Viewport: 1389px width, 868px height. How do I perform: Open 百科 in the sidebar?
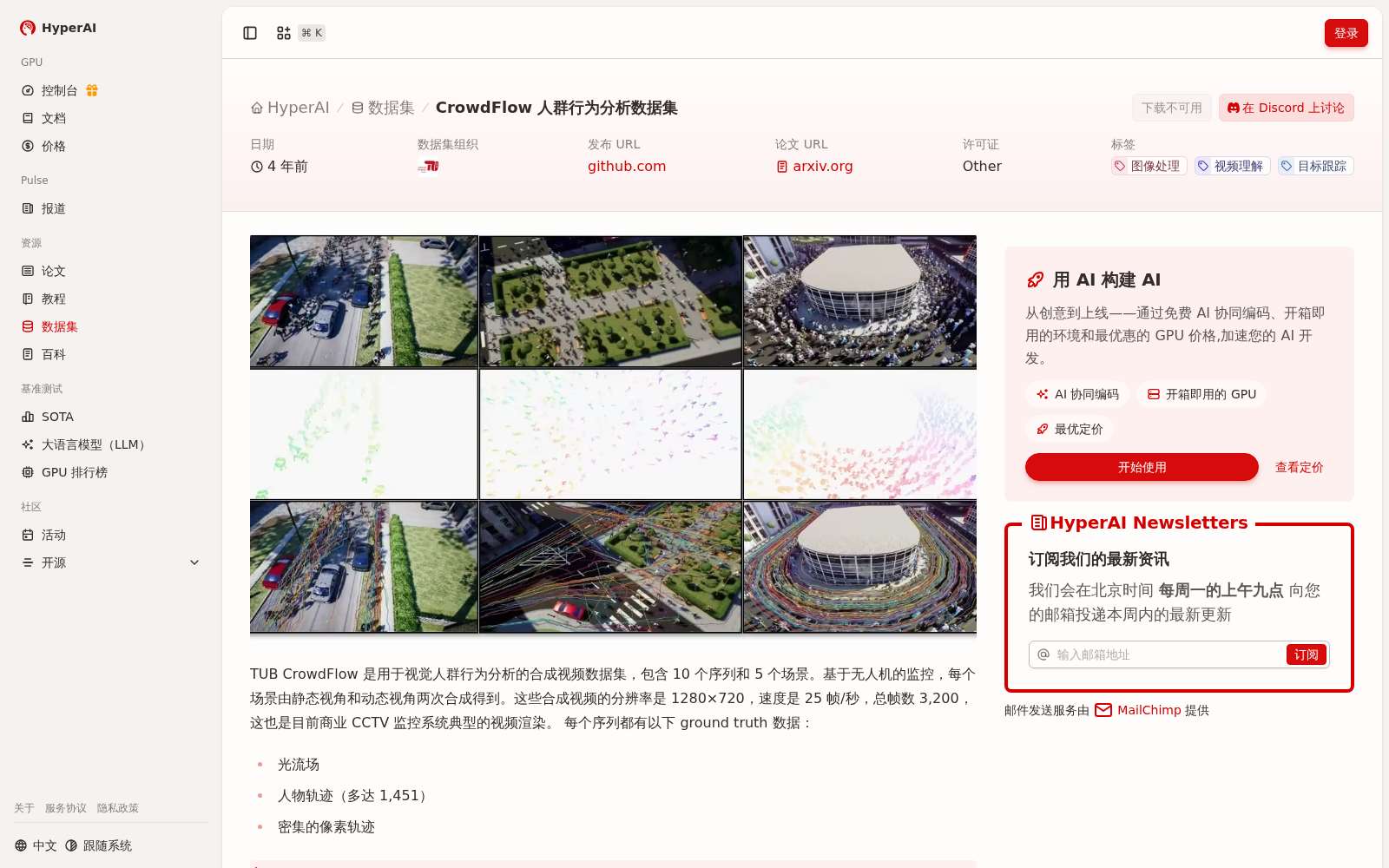(x=111, y=354)
